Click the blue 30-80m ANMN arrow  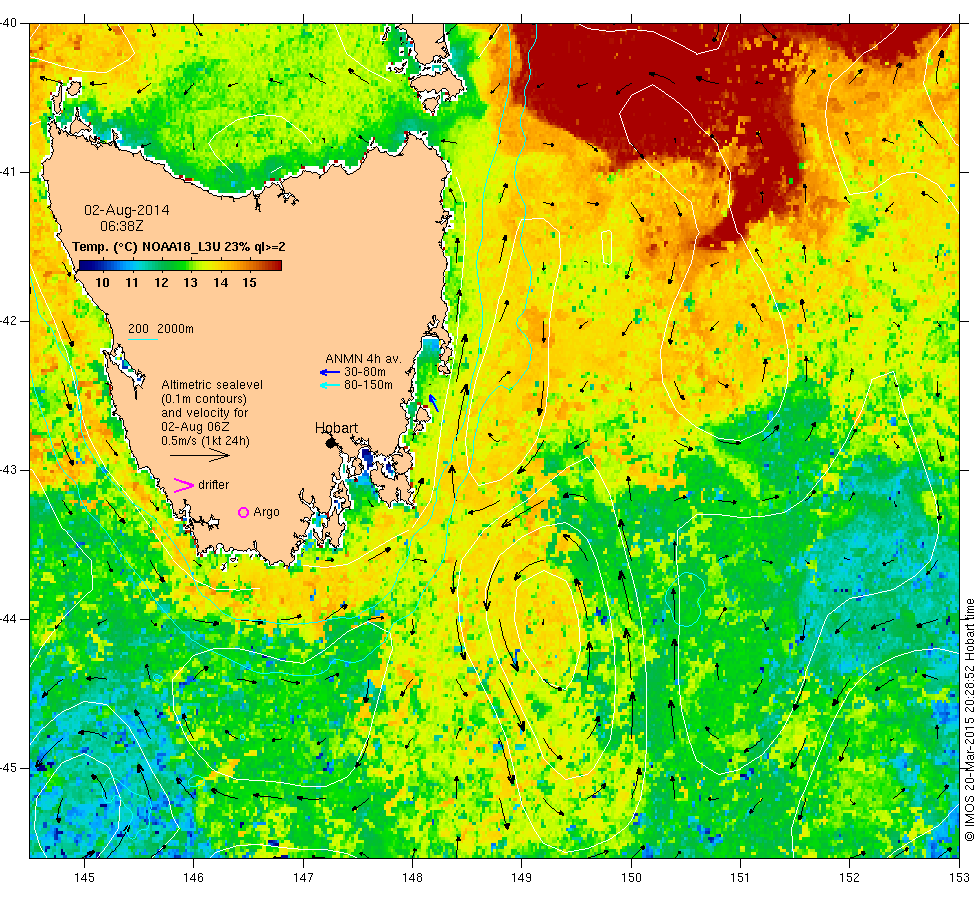click(329, 372)
